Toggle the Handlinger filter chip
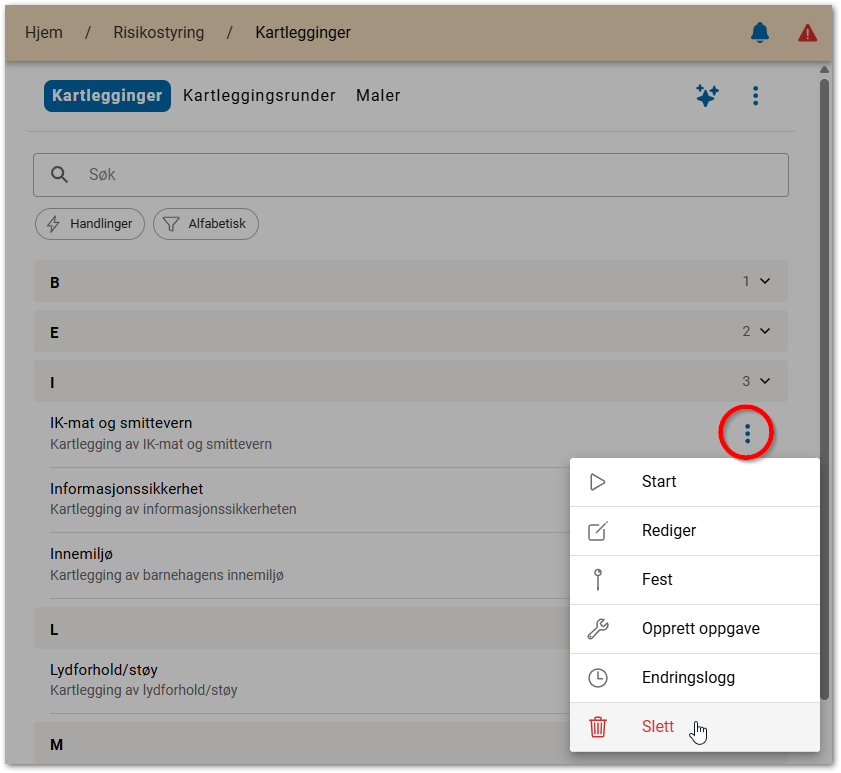This screenshot has width=841, height=773. tap(90, 224)
